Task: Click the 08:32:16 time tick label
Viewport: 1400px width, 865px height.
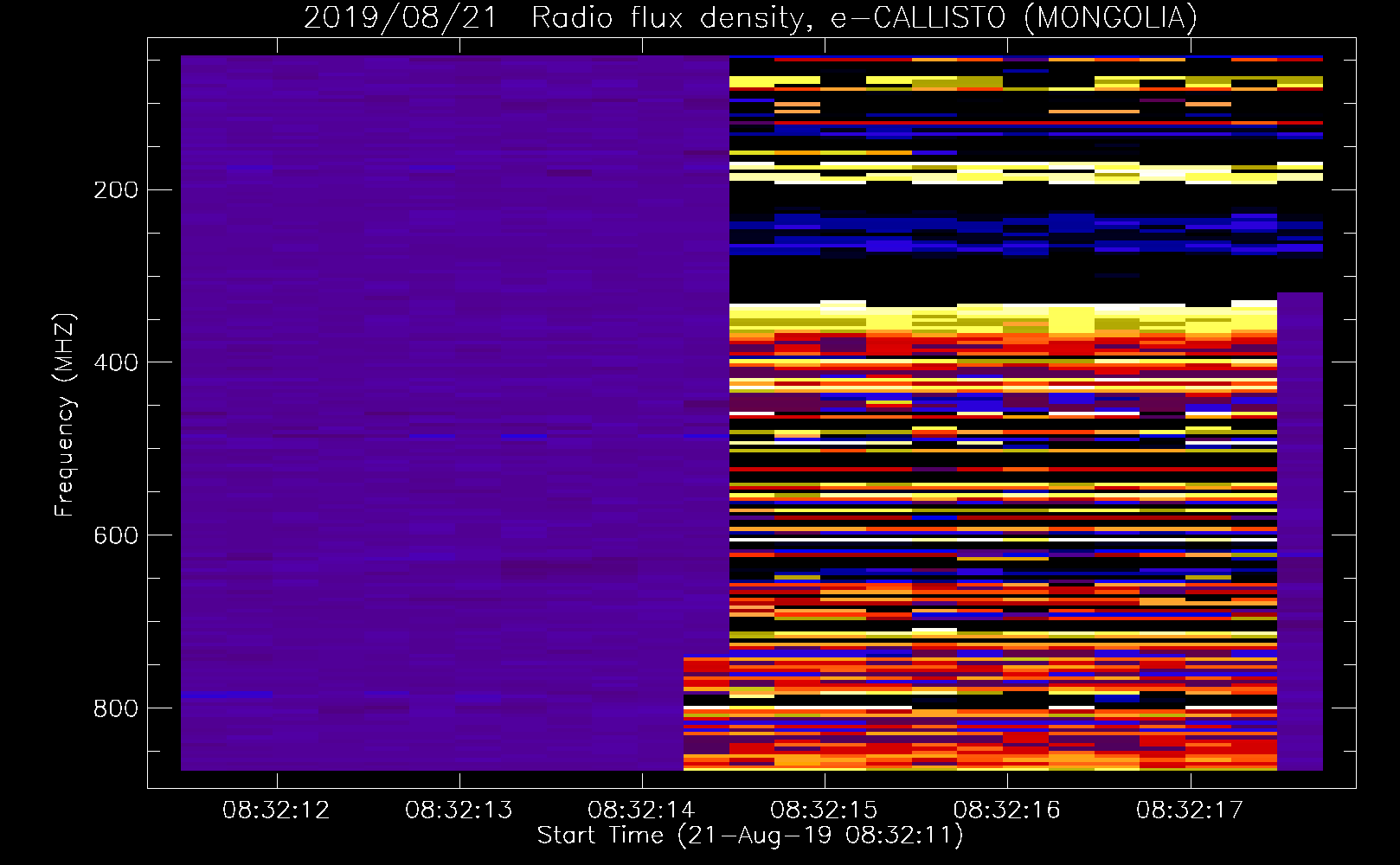Action: (1006, 811)
